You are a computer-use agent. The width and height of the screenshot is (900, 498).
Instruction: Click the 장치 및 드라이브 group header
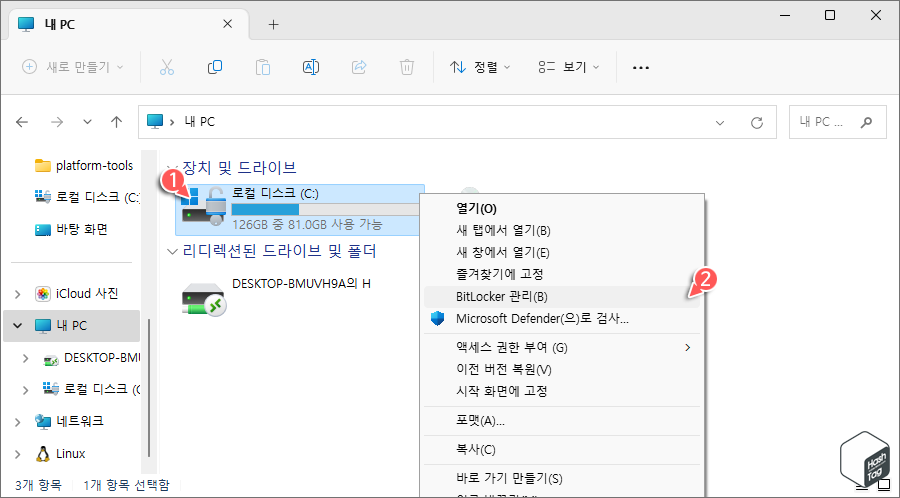239,168
